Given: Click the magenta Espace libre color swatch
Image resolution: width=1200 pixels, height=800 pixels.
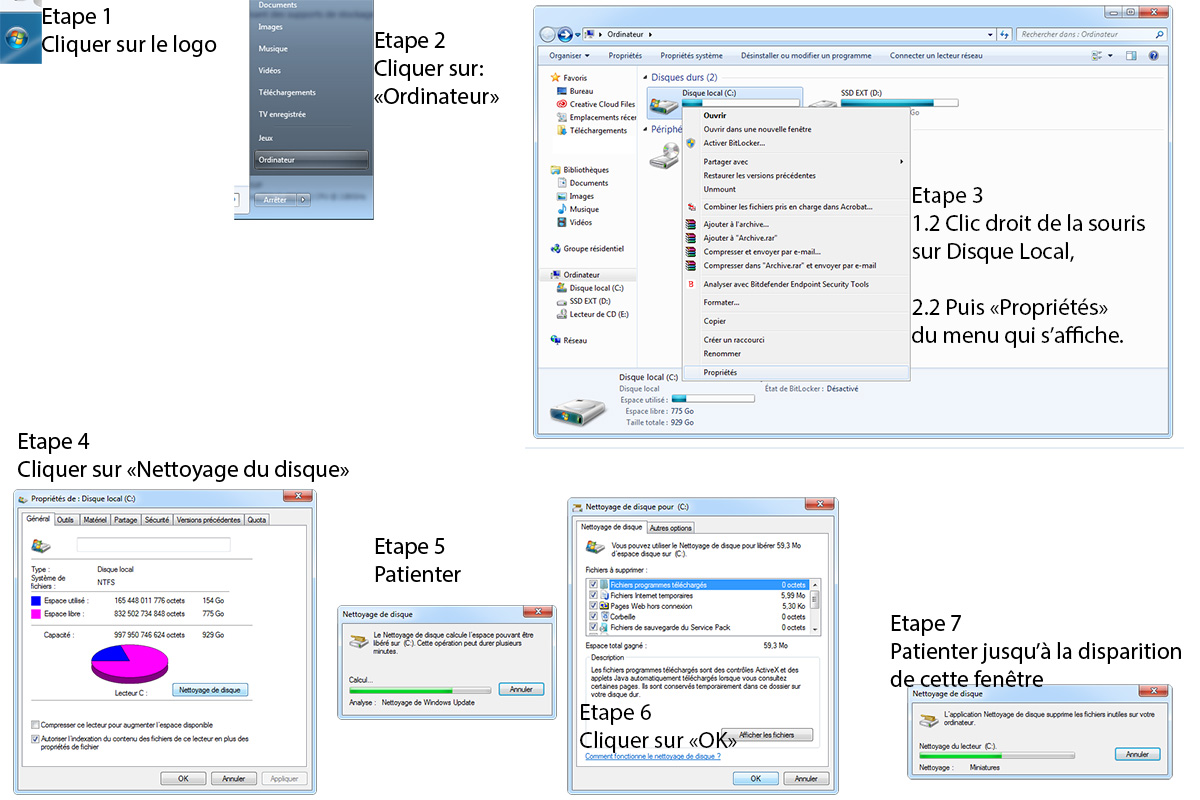Looking at the screenshot, I should tap(36, 613).
